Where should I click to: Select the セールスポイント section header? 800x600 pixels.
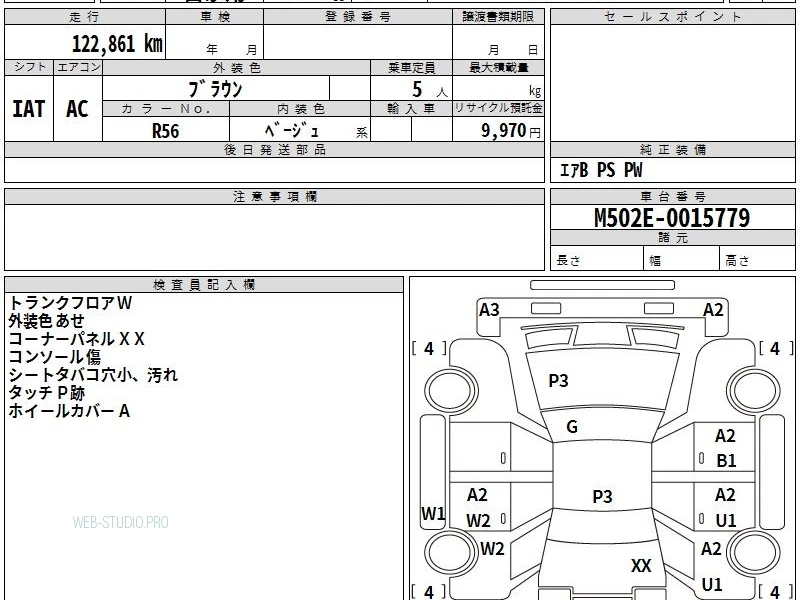(672, 17)
